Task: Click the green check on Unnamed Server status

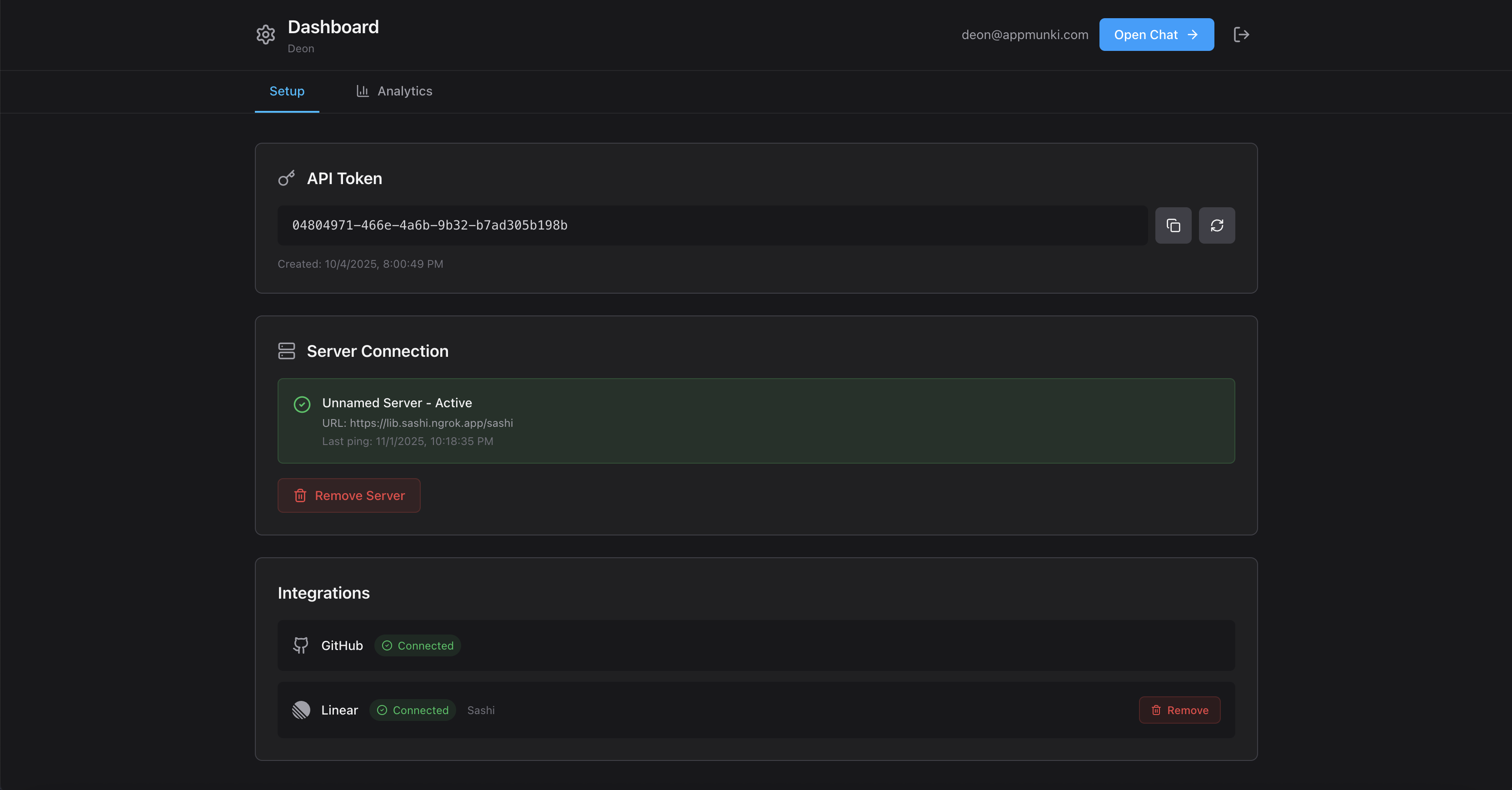Action: tap(302, 404)
